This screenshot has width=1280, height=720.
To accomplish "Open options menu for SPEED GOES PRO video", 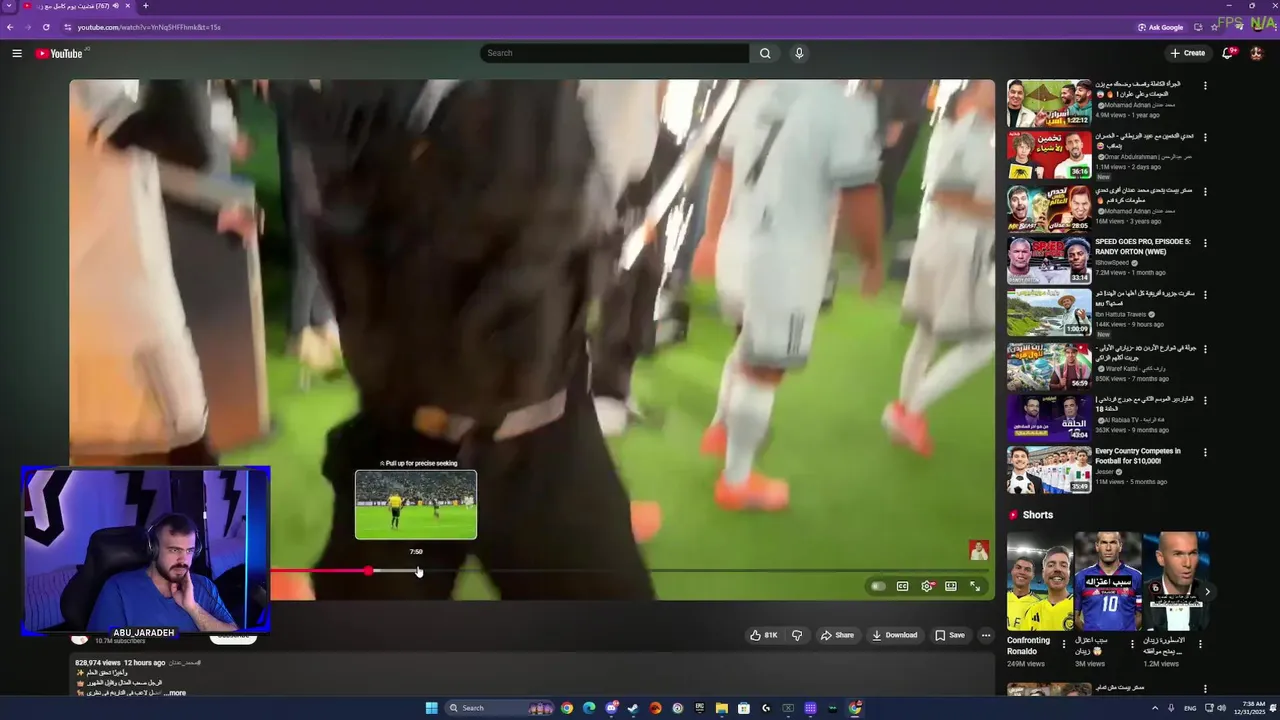I will point(1205,243).
